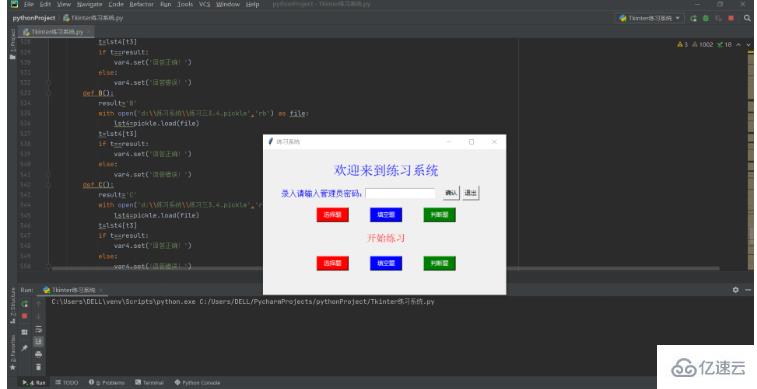Image resolution: width=757 pixels, height=389 pixels.
Task: Open the VCS menu
Action: [204, 4]
